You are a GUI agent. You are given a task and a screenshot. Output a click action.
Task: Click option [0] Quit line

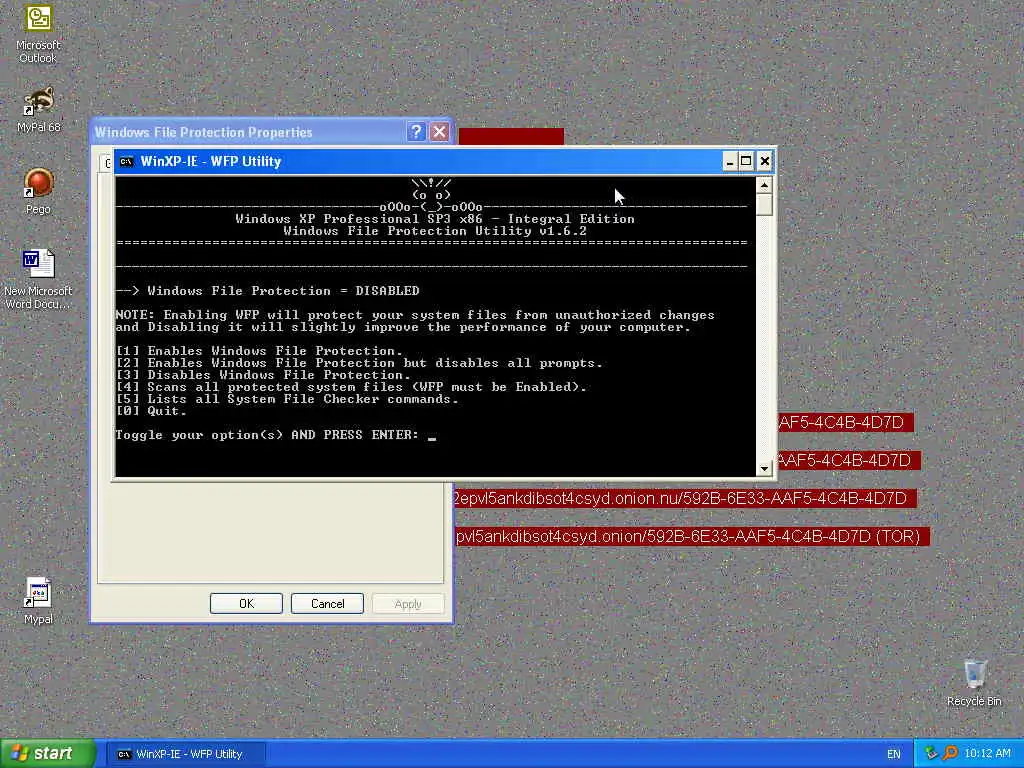(152, 411)
